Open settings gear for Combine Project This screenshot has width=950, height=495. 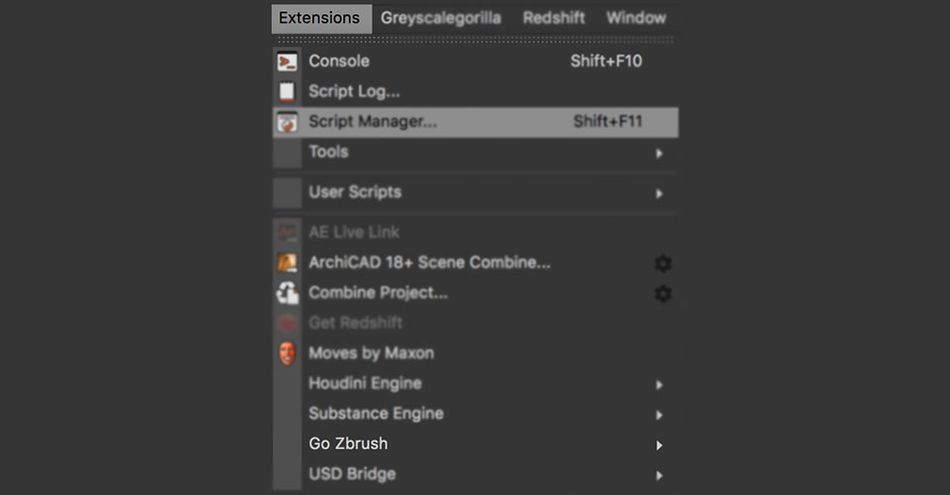click(663, 294)
